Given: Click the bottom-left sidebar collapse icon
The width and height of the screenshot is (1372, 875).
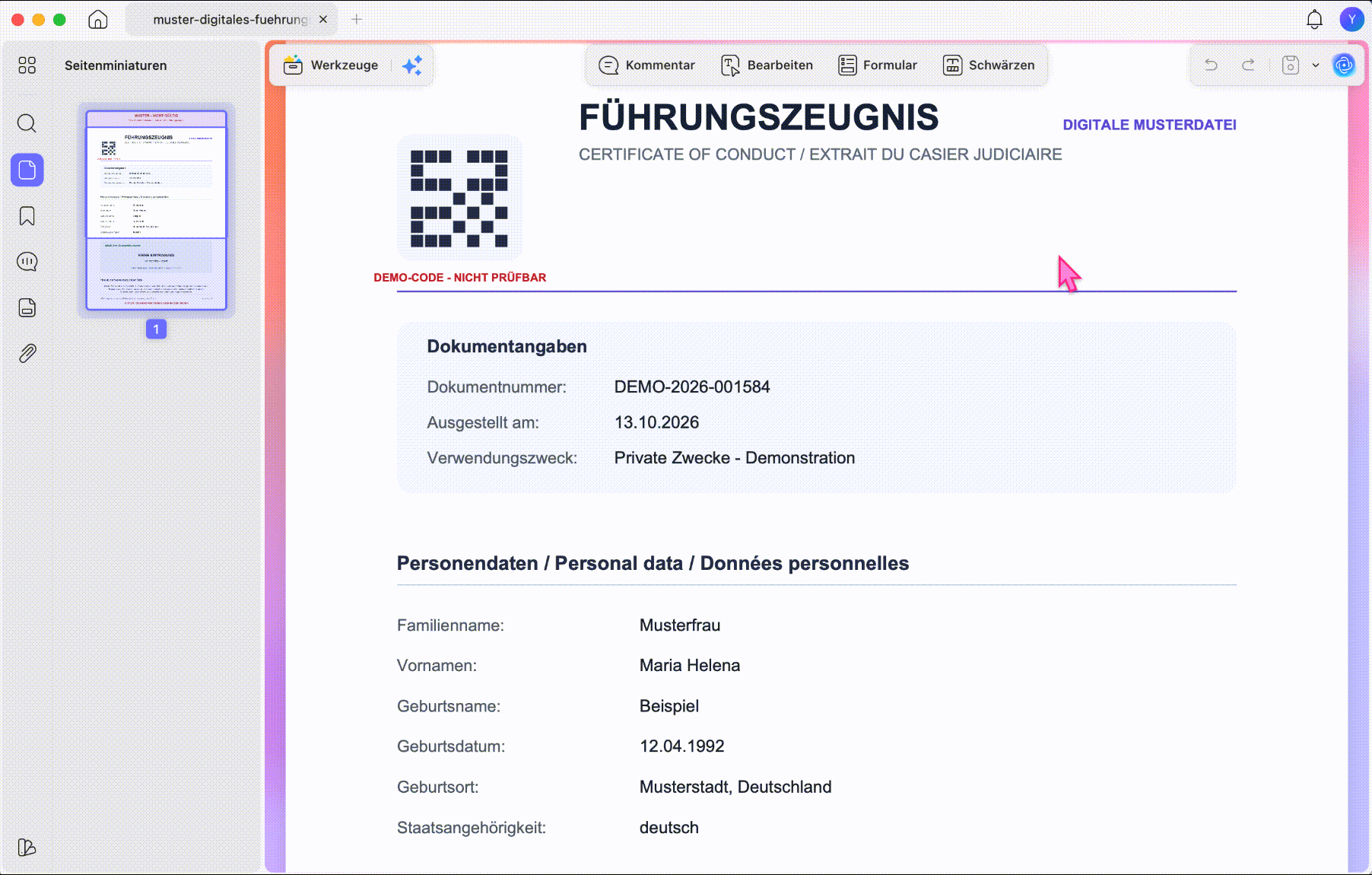Looking at the screenshot, I should point(27,847).
